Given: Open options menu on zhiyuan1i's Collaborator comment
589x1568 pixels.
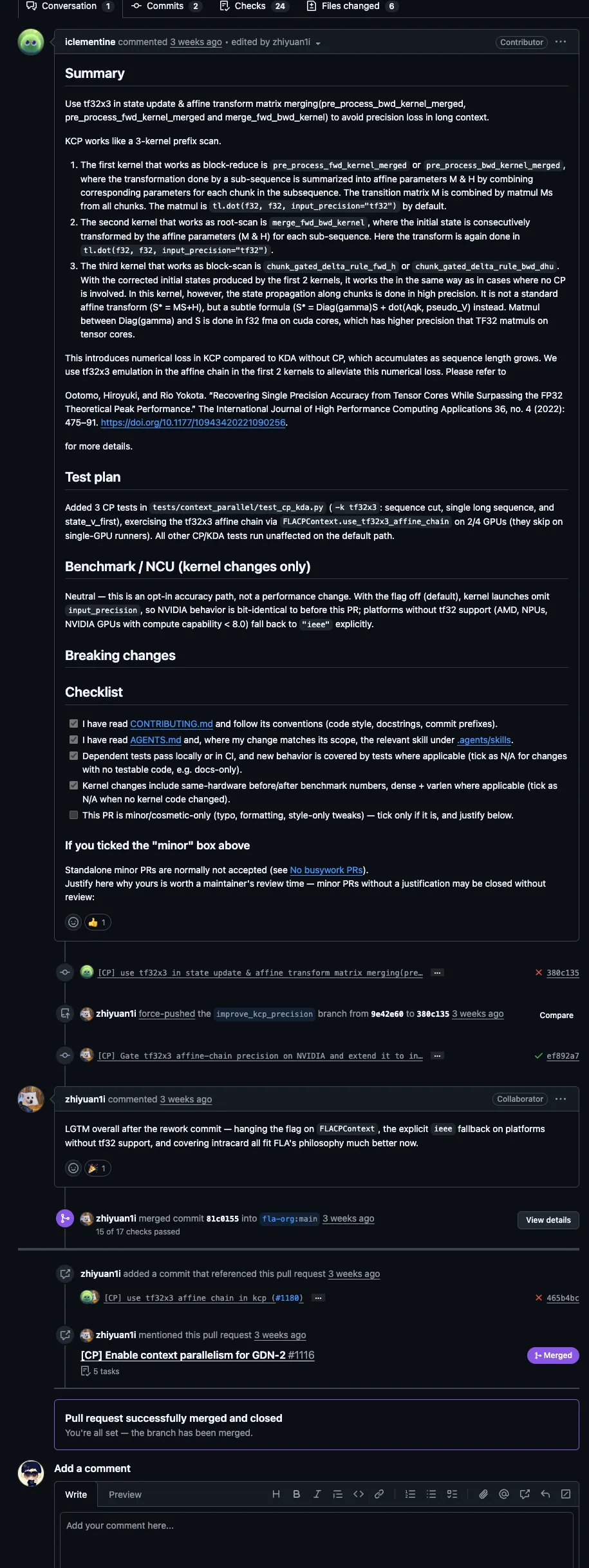Looking at the screenshot, I should (561, 1099).
